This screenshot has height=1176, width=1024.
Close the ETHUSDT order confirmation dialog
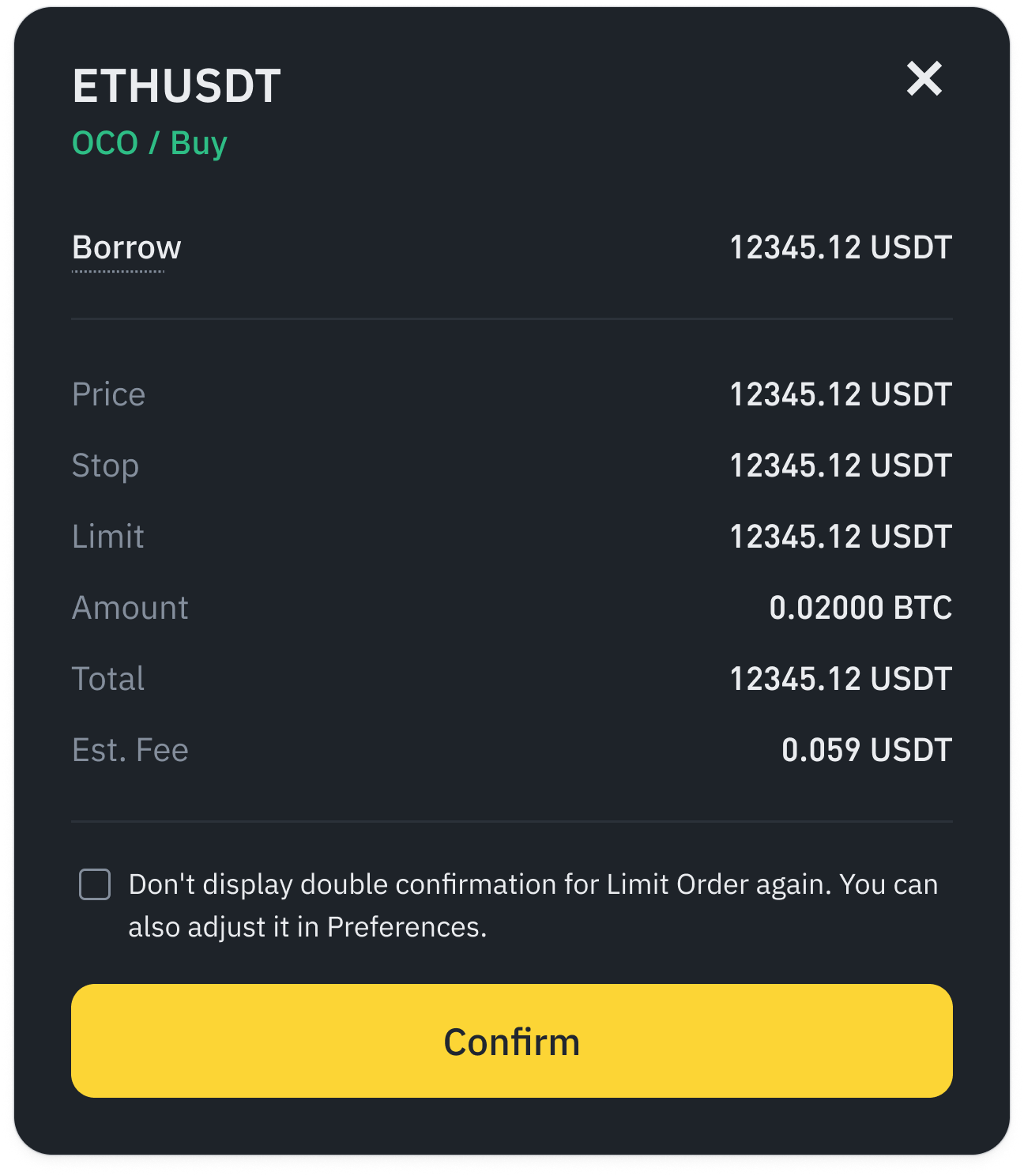point(924,79)
